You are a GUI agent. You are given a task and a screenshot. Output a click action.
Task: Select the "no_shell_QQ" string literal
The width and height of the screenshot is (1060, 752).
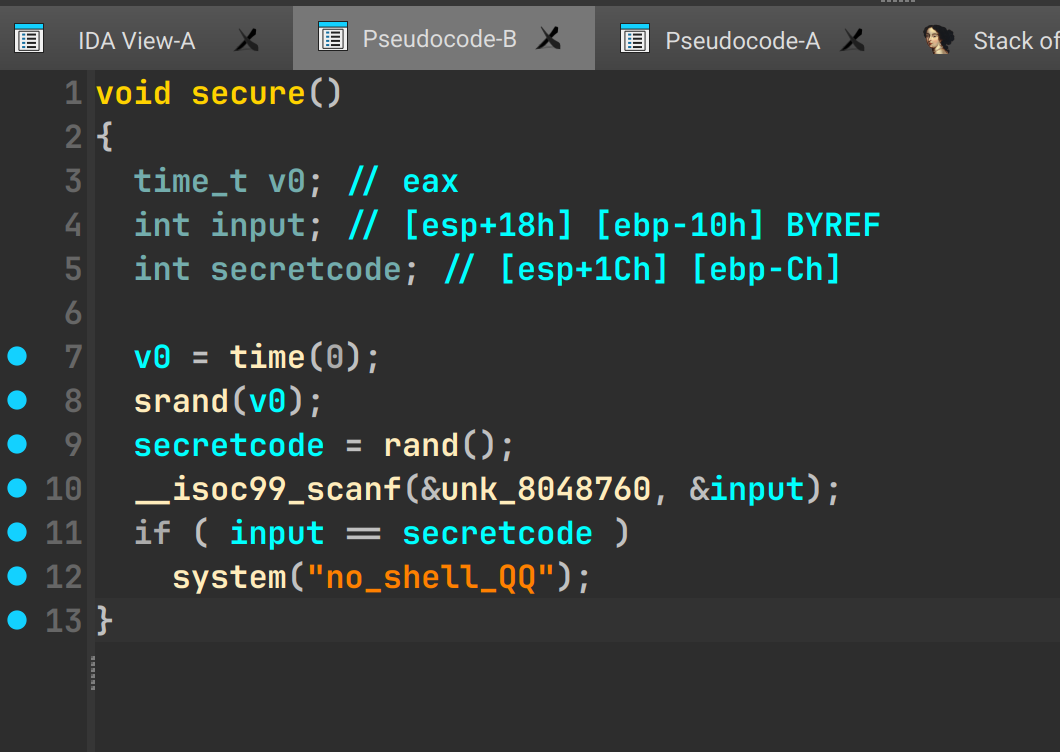[429, 578]
